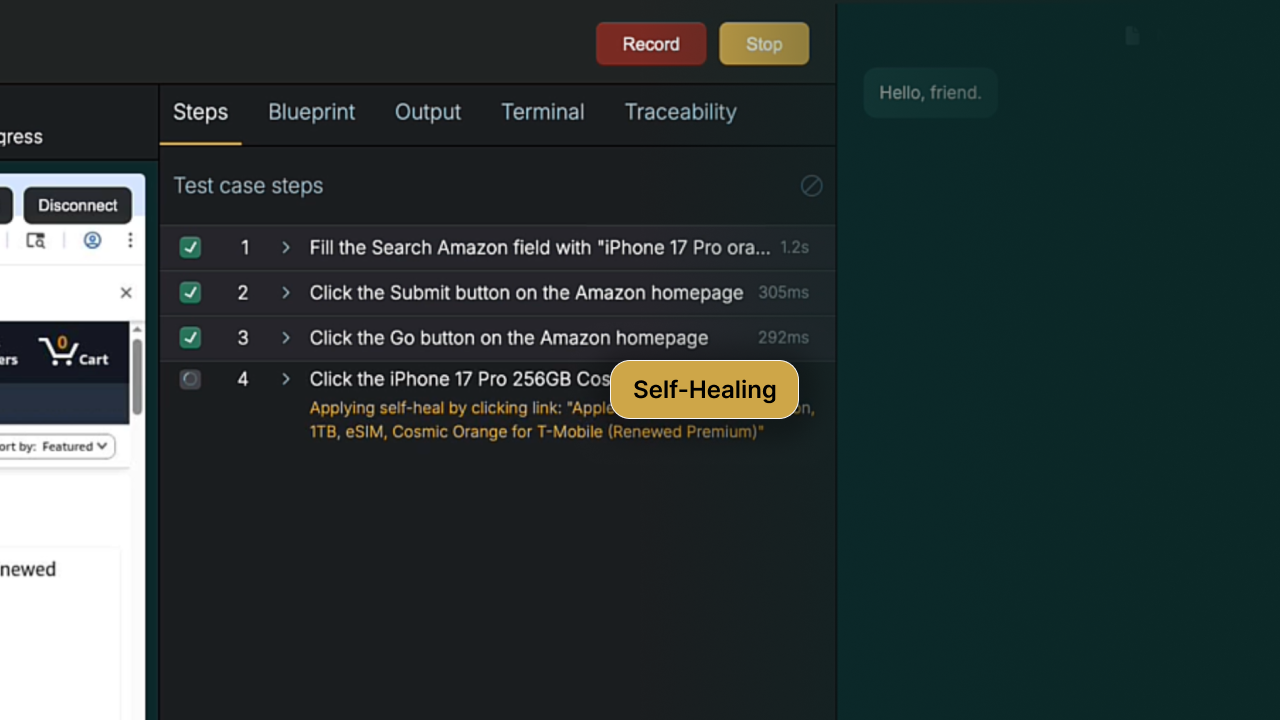Expand step 4 iPhone 17 Pro details

coord(286,379)
